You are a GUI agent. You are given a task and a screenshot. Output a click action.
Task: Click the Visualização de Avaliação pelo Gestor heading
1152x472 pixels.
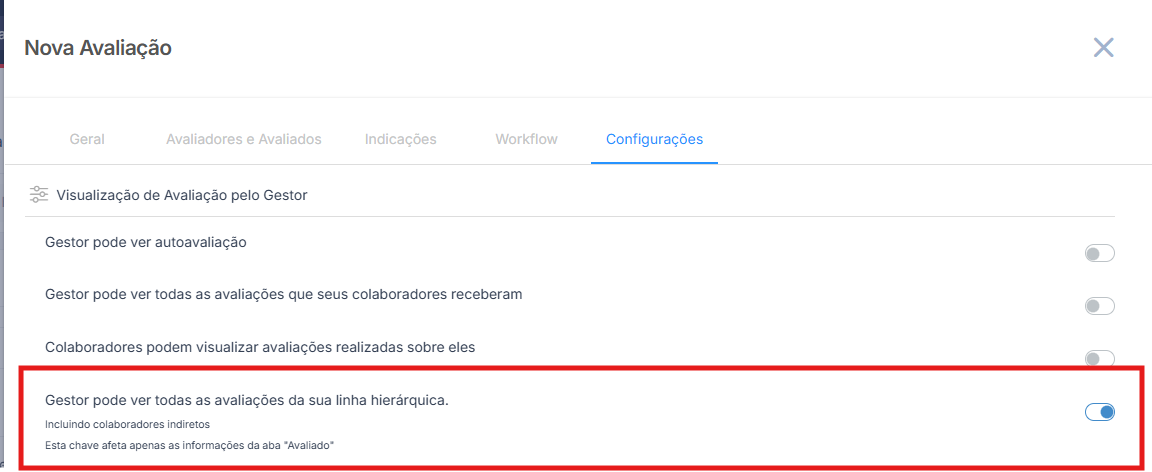[181, 195]
